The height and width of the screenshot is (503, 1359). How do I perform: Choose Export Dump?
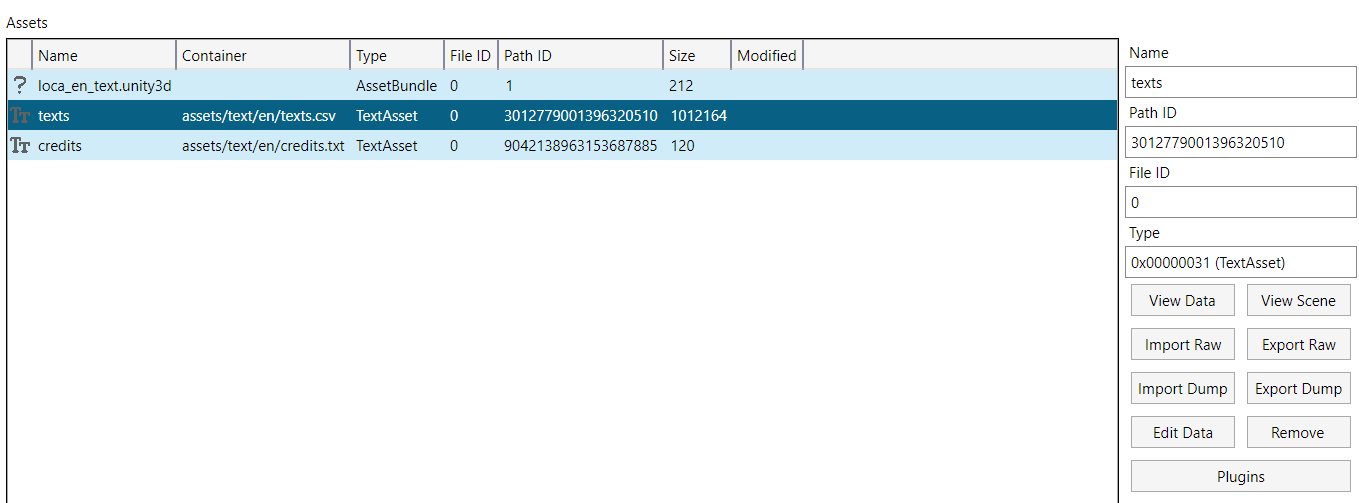pos(1298,389)
